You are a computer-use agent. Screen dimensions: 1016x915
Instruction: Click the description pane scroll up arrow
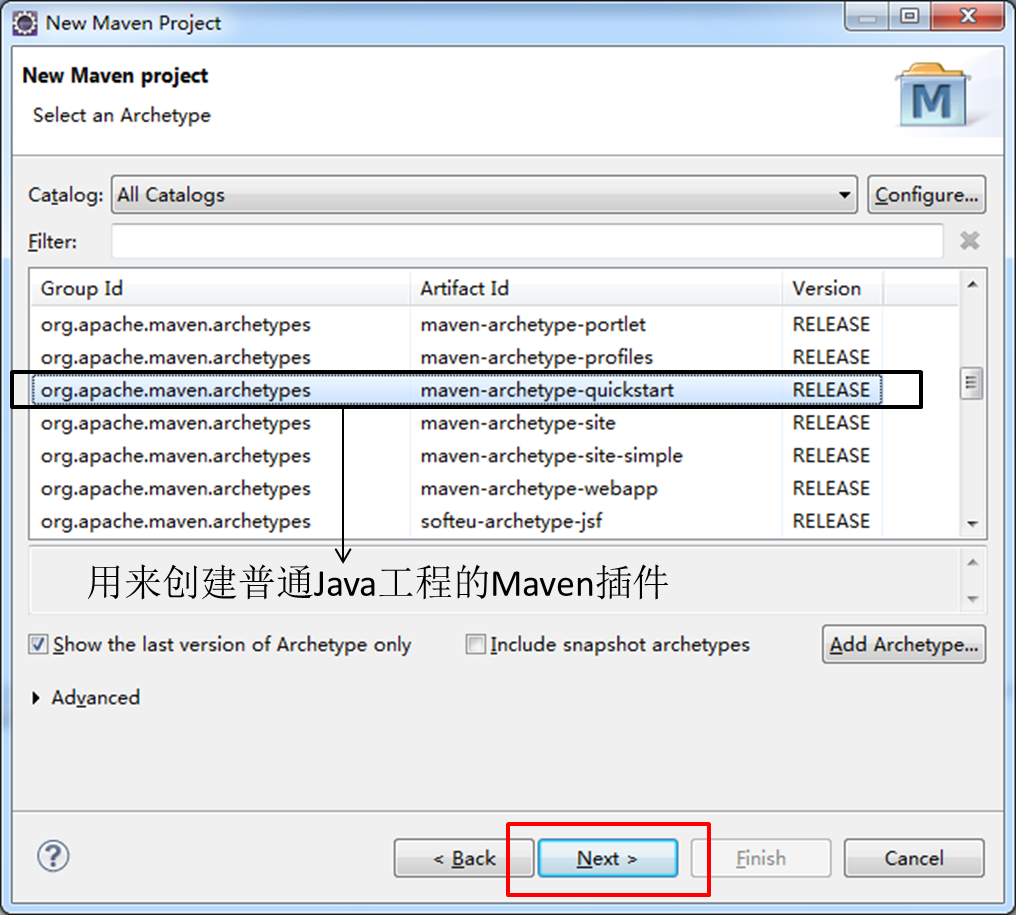coord(973,562)
